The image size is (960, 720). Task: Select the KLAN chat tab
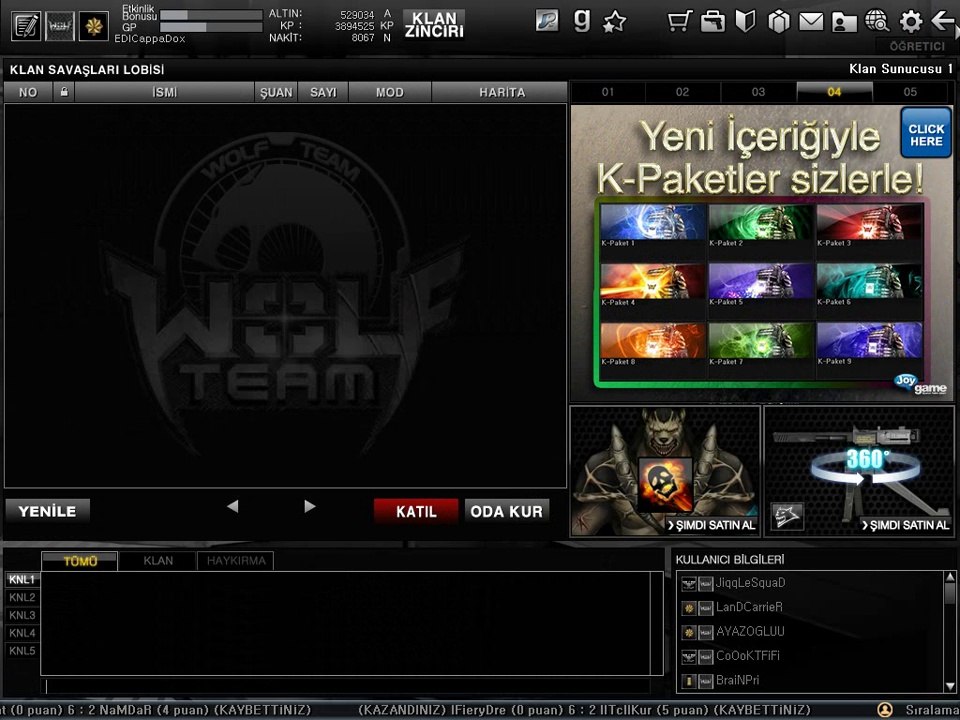pyautogui.click(x=158, y=561)
